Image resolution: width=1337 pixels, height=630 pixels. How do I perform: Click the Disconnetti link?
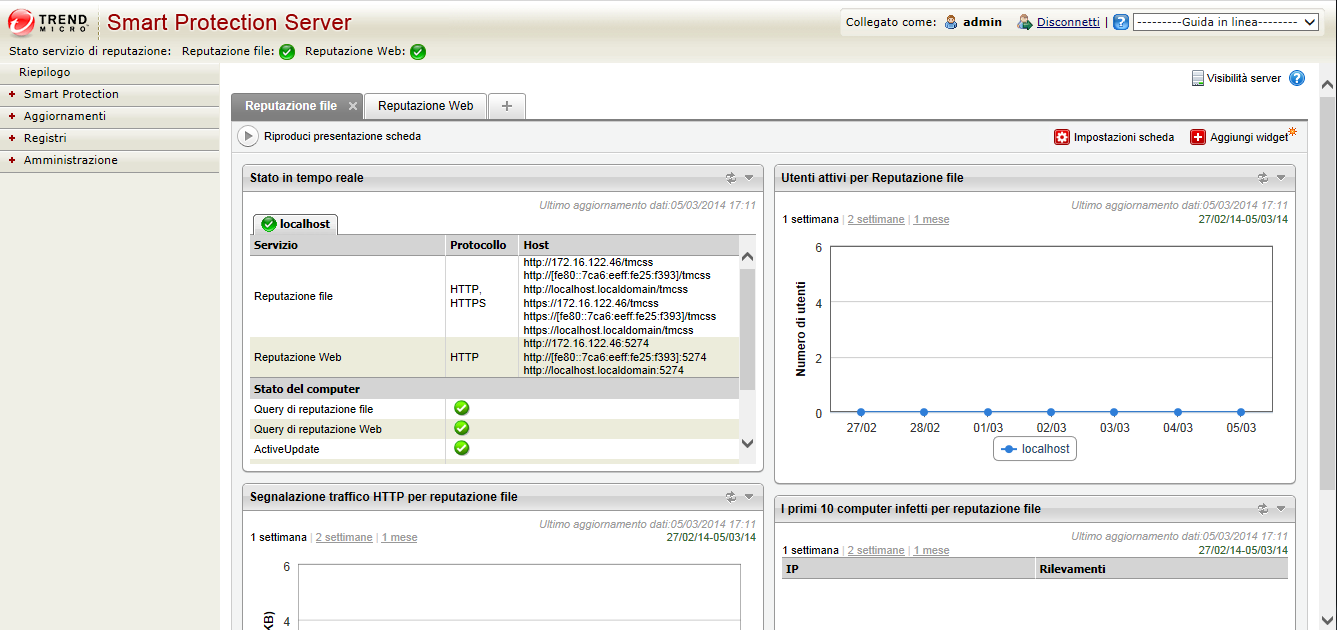click(x=1068, y=22)
